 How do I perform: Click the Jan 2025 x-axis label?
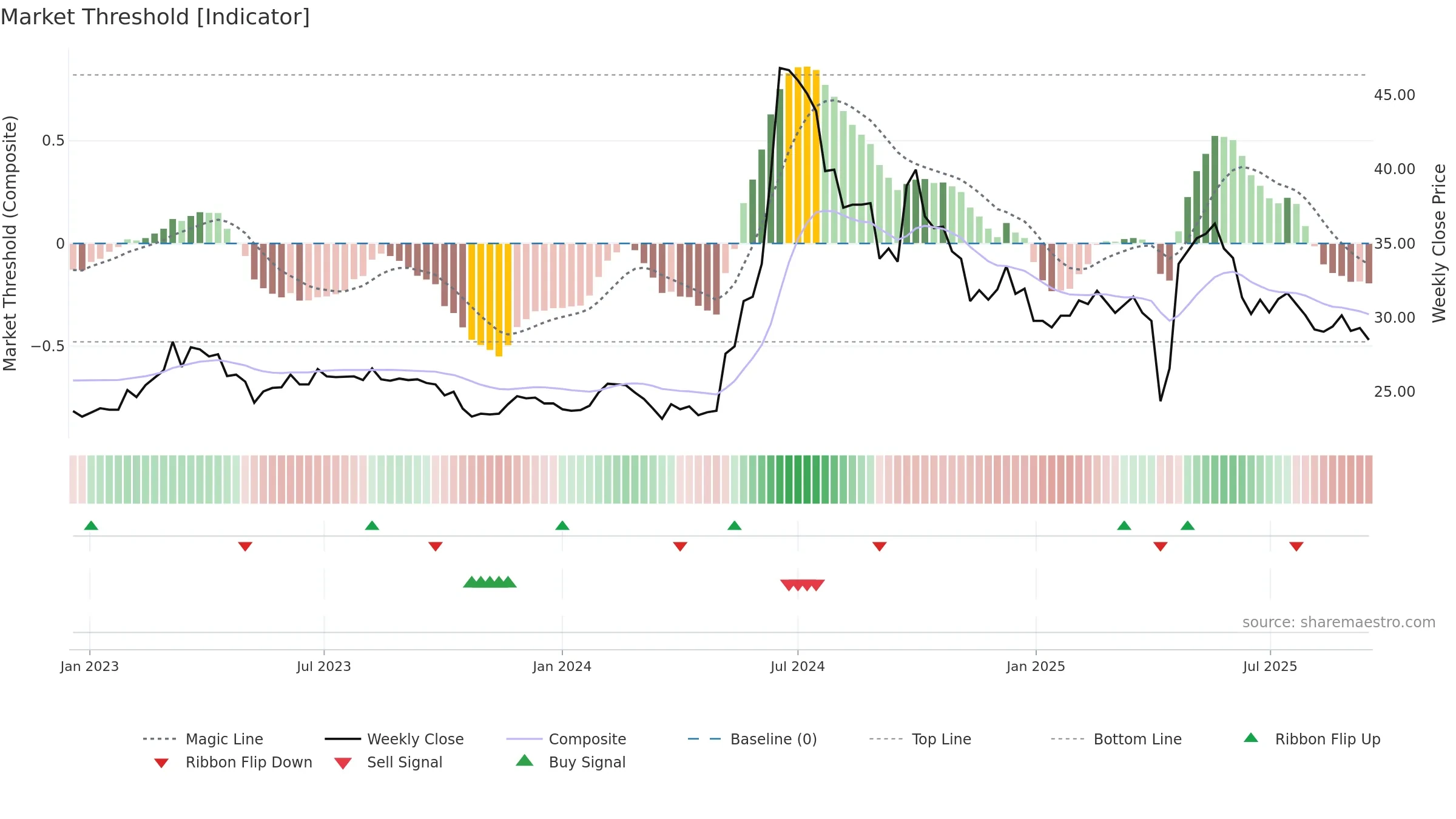(1036, 666)
